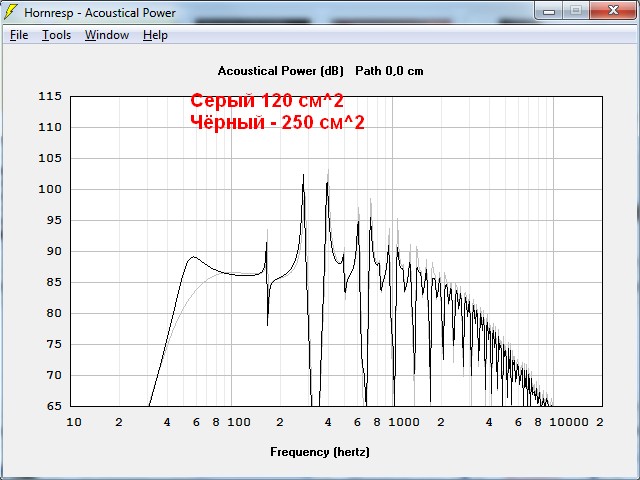Click the 1000 Hz x-axis label
The height and width of the screenshot is (480, 640).
403,422
